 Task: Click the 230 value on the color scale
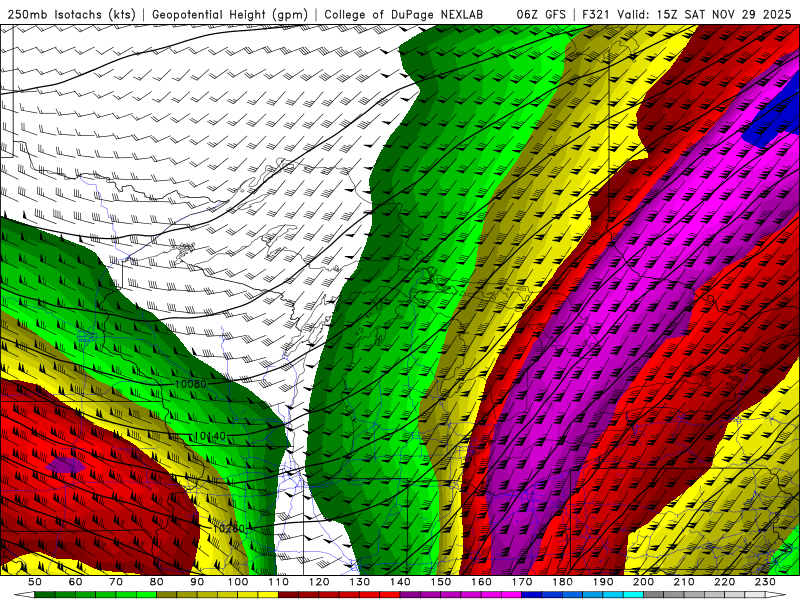(x=765, y=582)
